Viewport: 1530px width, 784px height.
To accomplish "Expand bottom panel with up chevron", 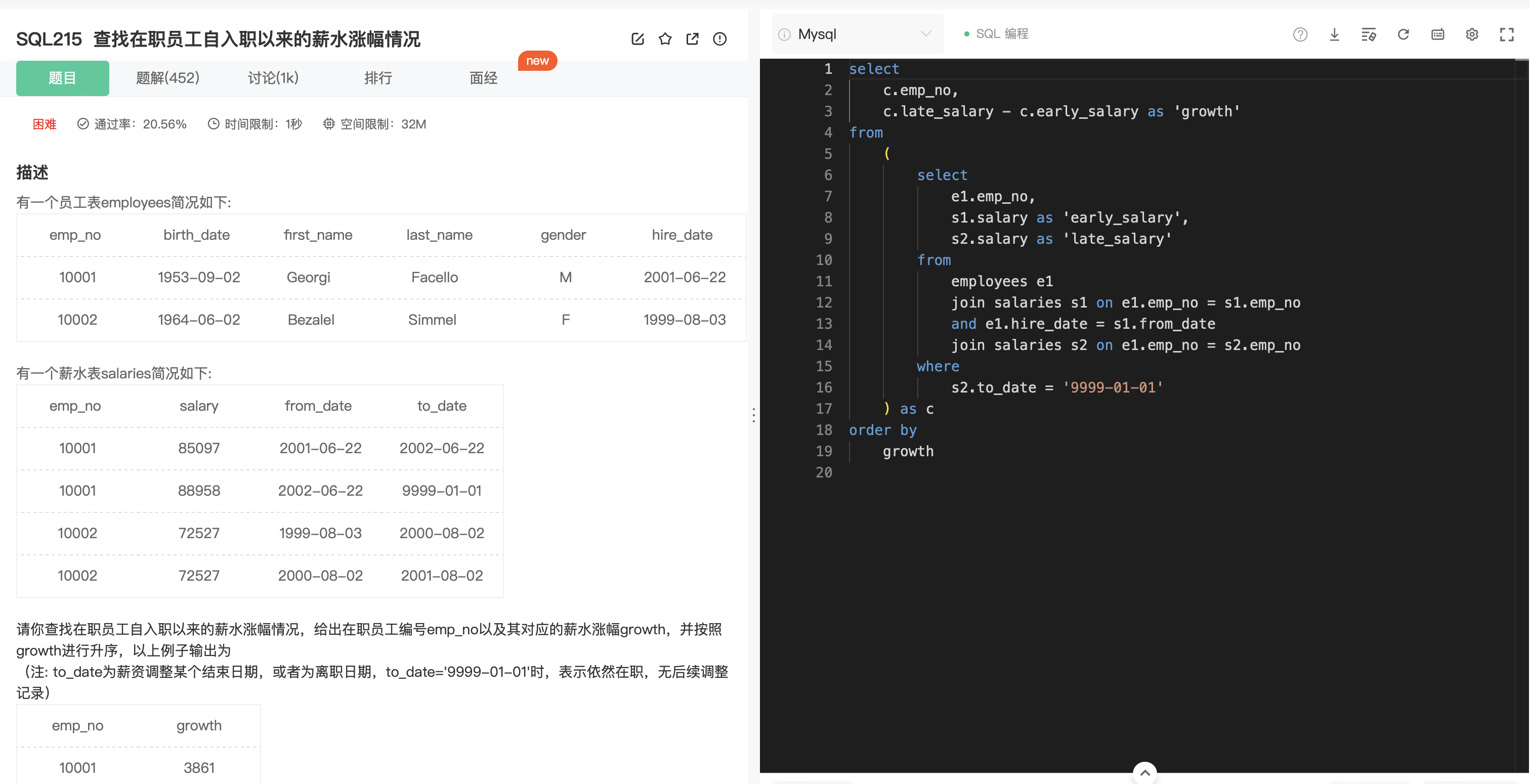I will [x=1144, y=773].
